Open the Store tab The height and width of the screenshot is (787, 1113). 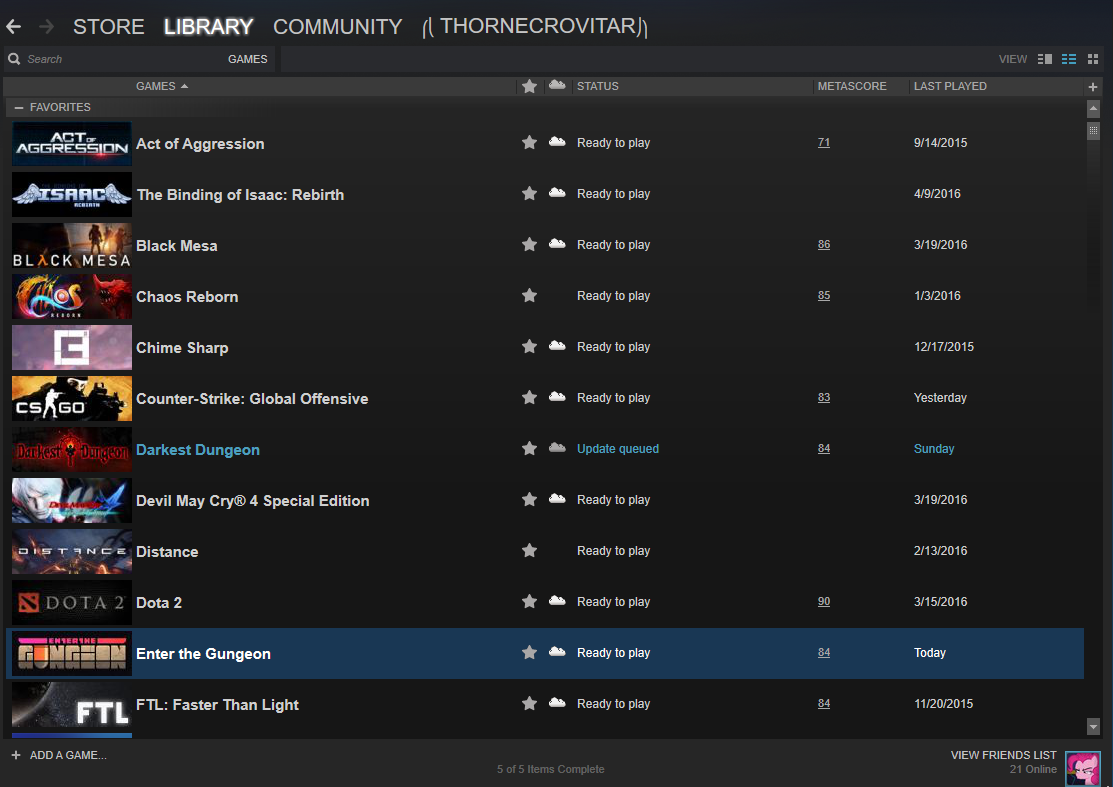point(109,27)
